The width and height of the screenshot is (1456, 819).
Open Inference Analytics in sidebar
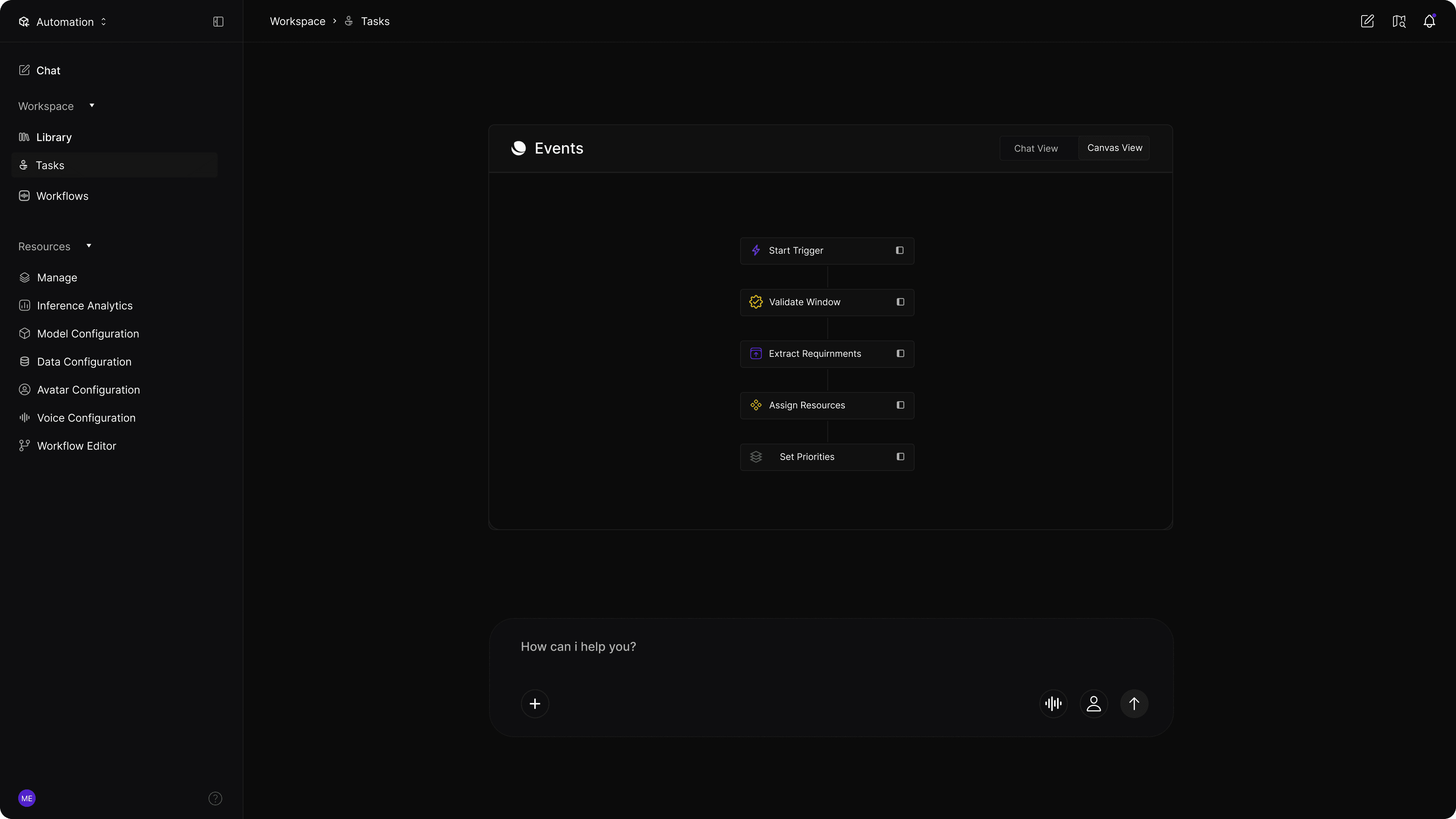click(x=84, y=306)
